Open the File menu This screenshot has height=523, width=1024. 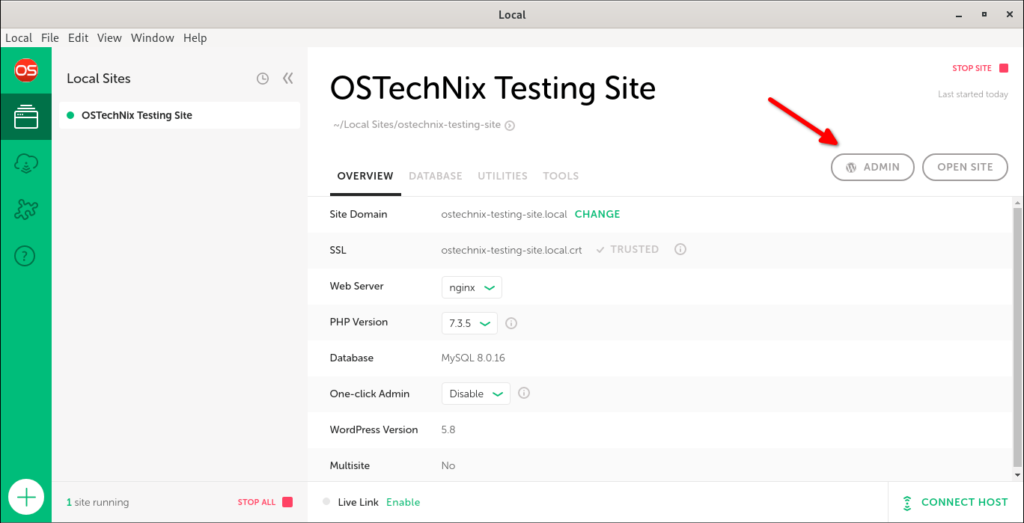point(50,38)
